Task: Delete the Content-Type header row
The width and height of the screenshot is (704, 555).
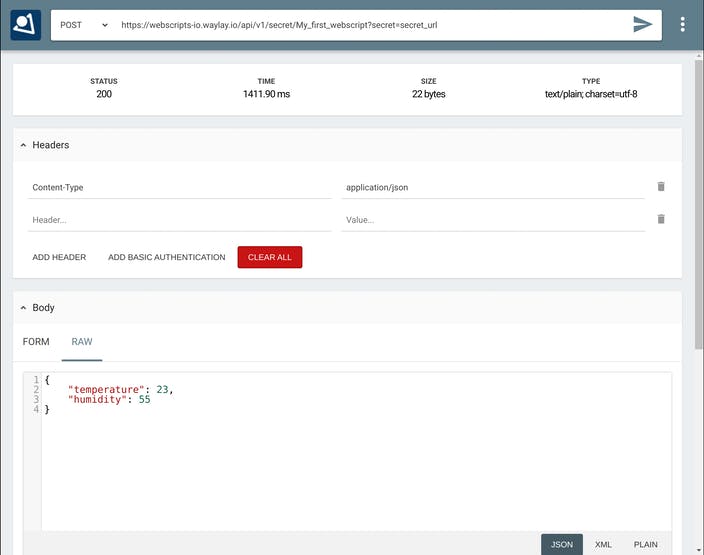Action: coord(660,187)
